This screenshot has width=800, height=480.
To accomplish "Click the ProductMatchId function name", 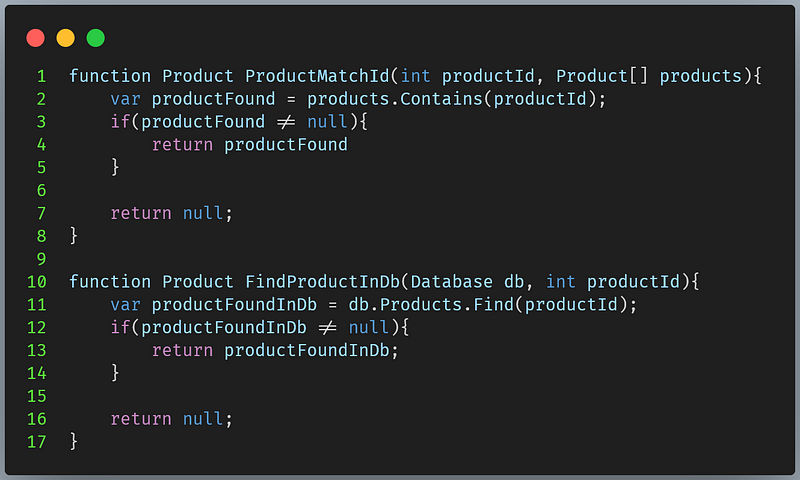I will coord(317,76).
